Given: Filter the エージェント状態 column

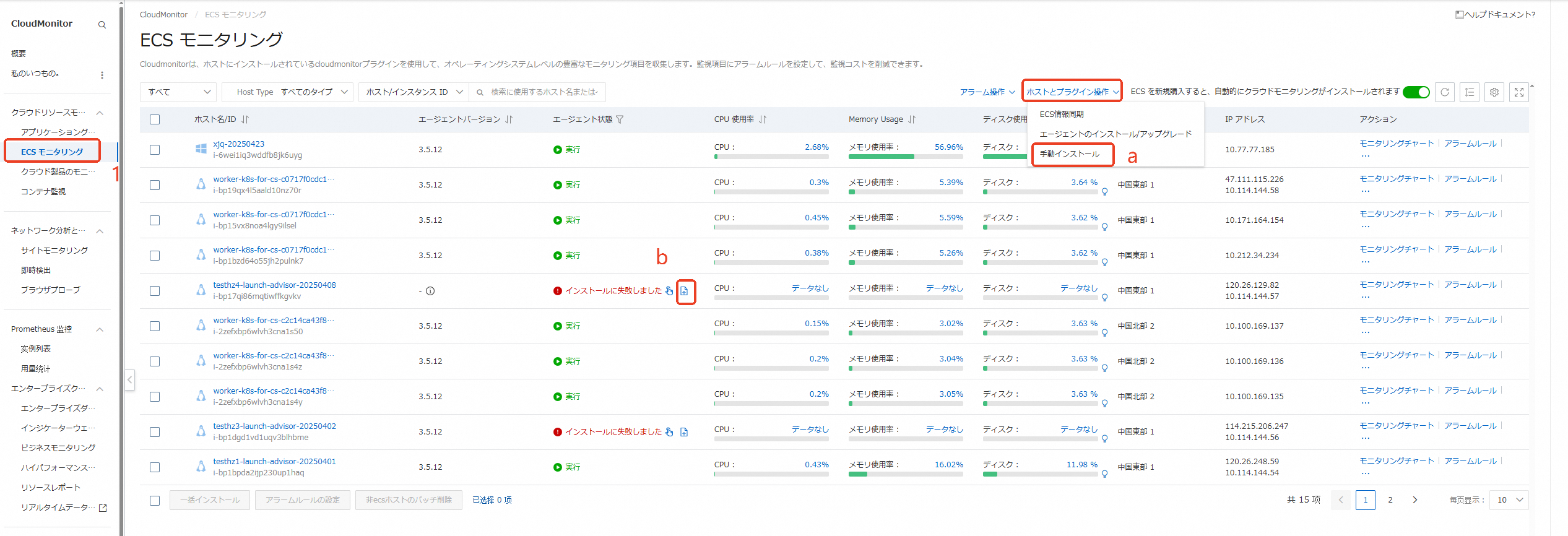Looking at the screenshot, I should pos(620,119).
